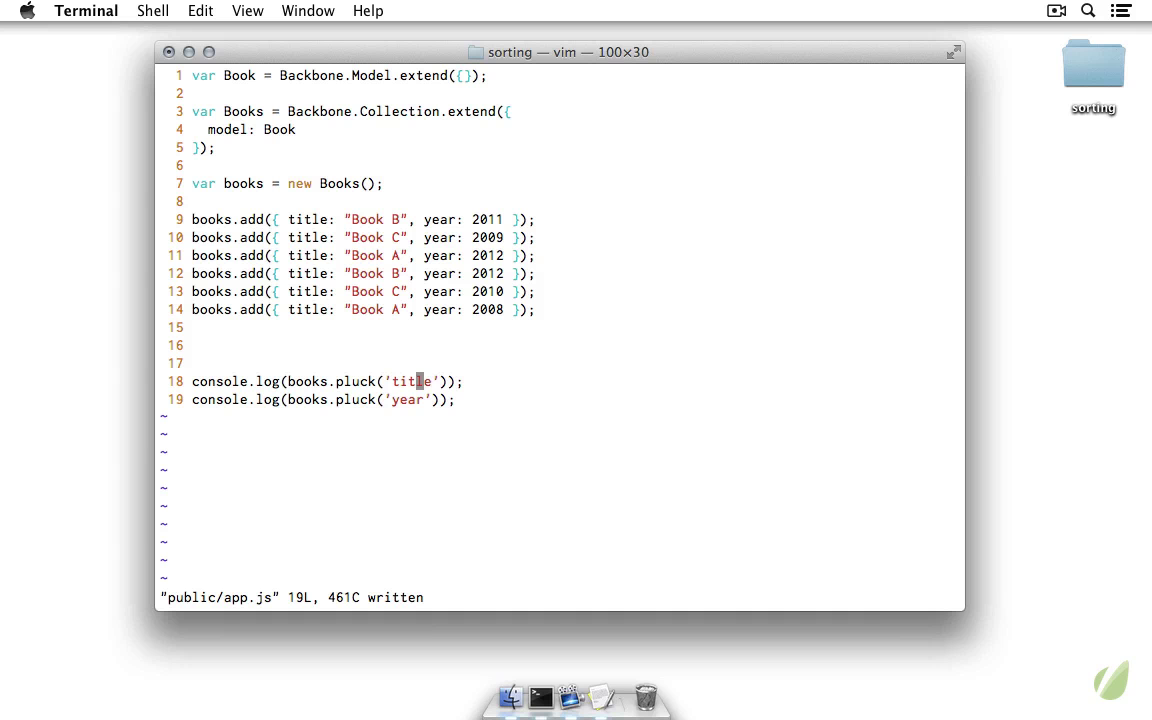Open the Edit menu
The image size is (1152, 720).
200,11
